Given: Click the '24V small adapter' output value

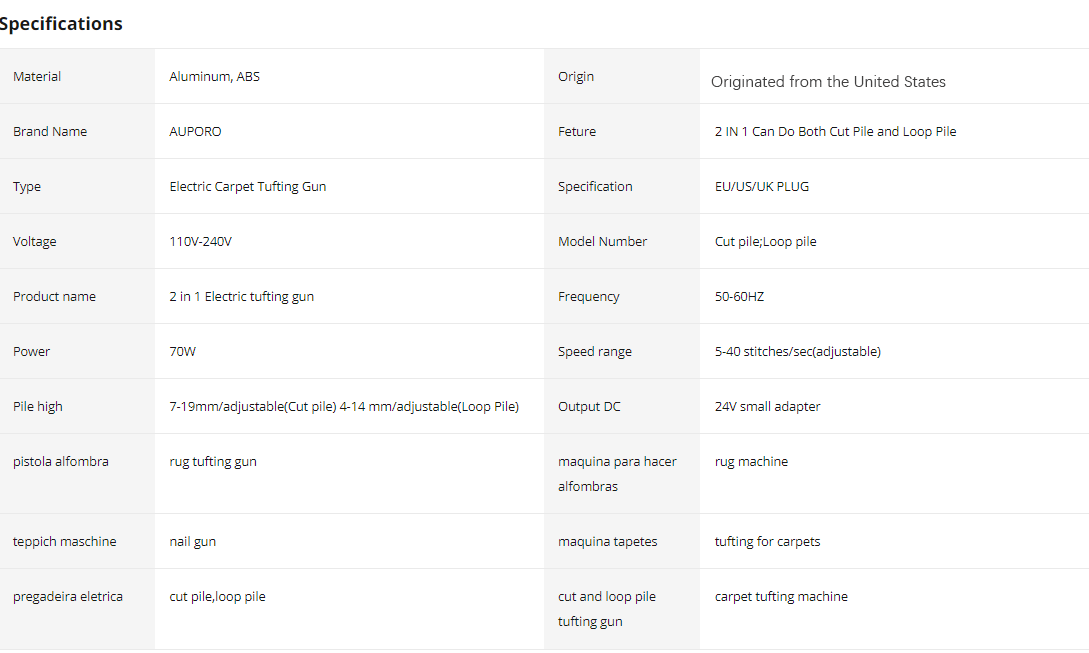Looking at the screenshot, I should click(767, 406).
